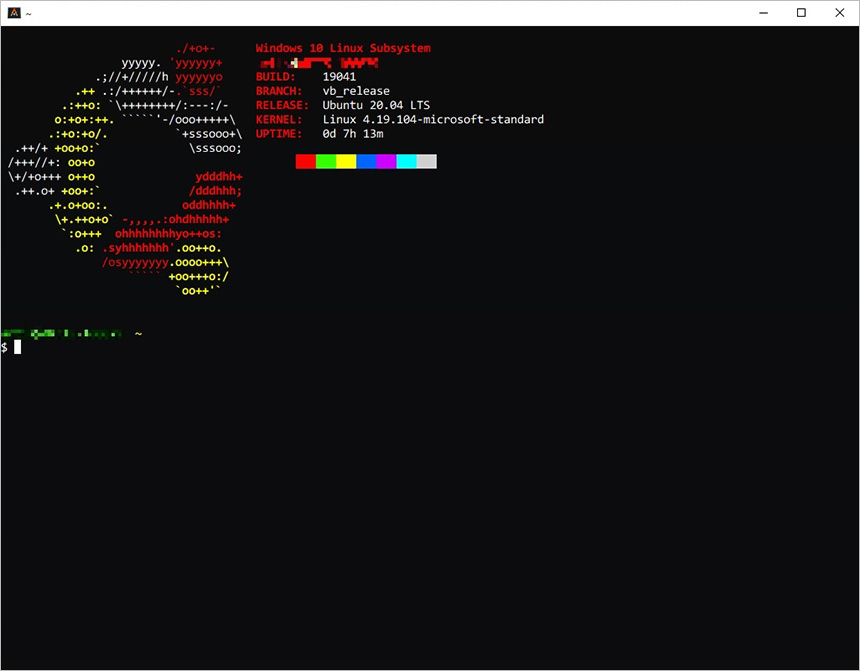Click the cyan color block
860x671 pixels.
406,161
